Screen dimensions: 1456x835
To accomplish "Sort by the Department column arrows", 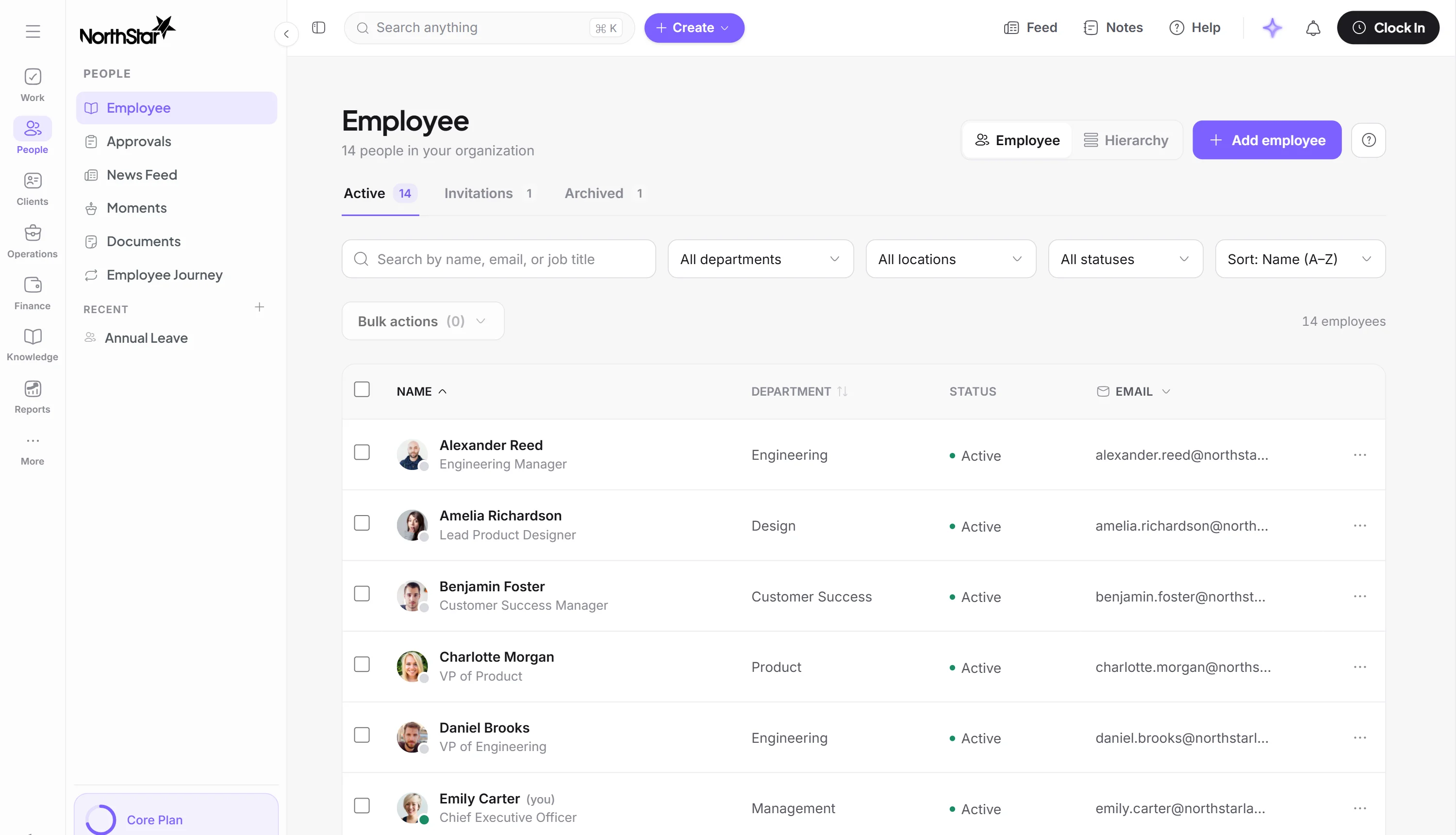I will [x=842, y=391].
